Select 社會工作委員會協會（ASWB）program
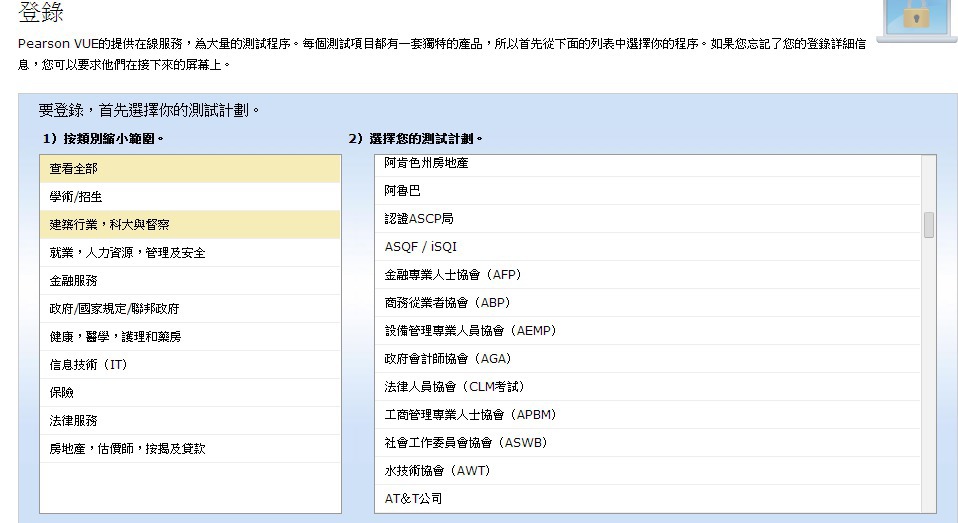 (648, 443)
